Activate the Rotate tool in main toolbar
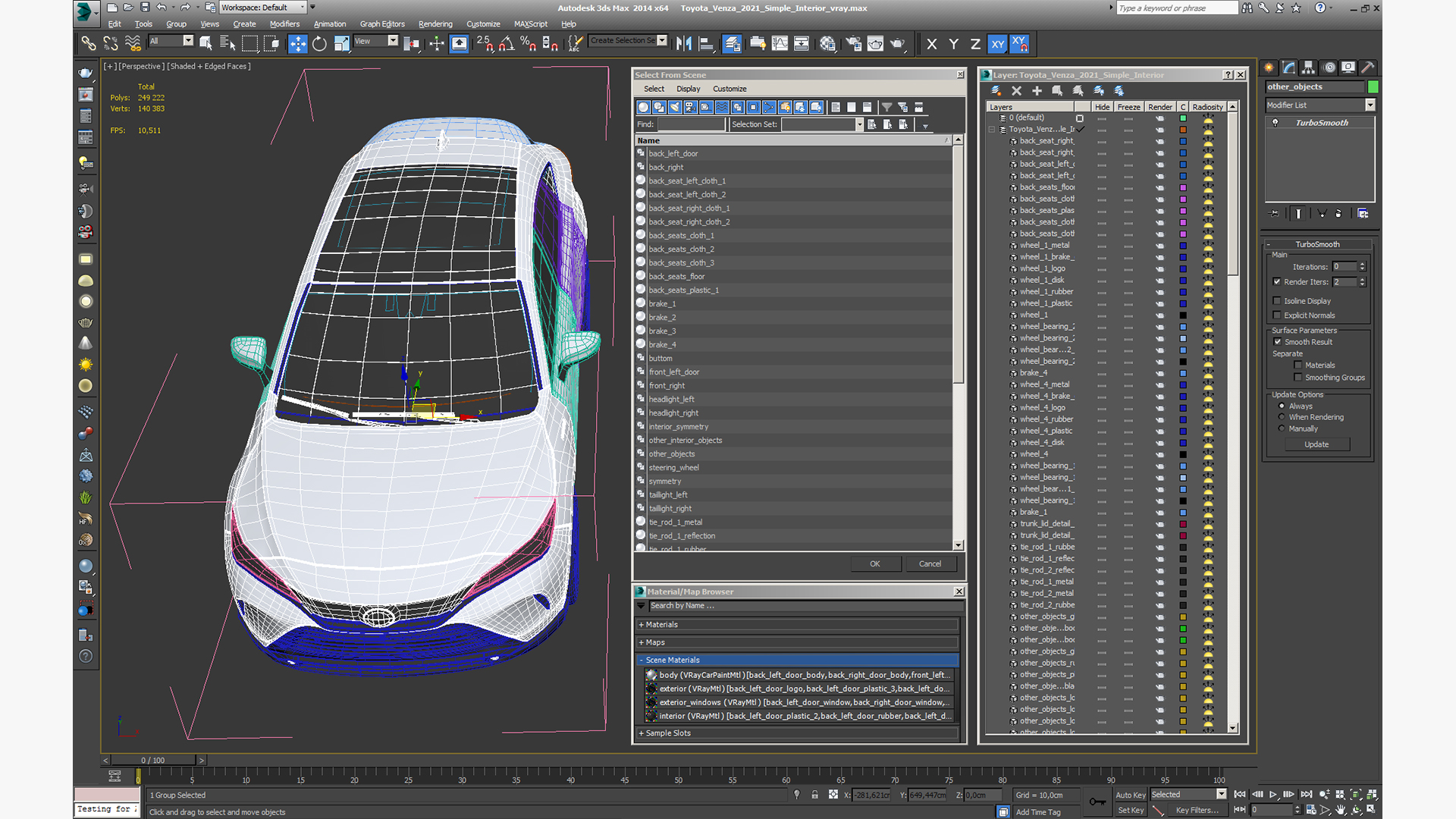Viewport: 1456px width, 819px height. coord(319,44)
